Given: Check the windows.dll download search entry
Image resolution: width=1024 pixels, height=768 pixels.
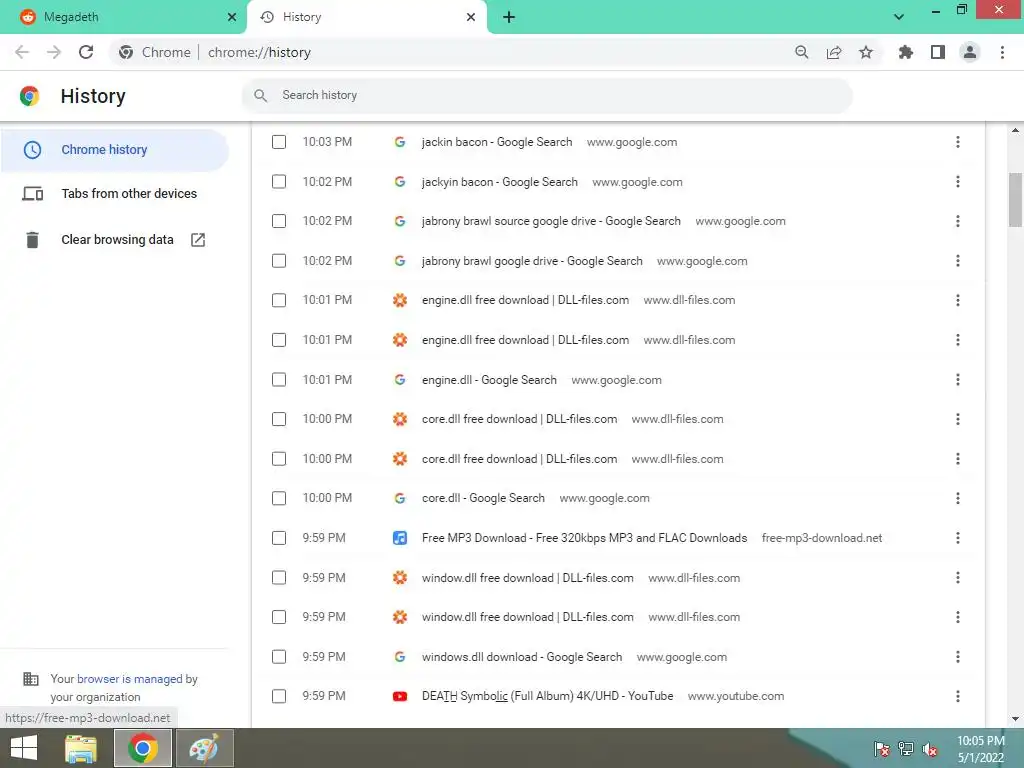Looking at the screenshot, I should [x=279, y=656].
